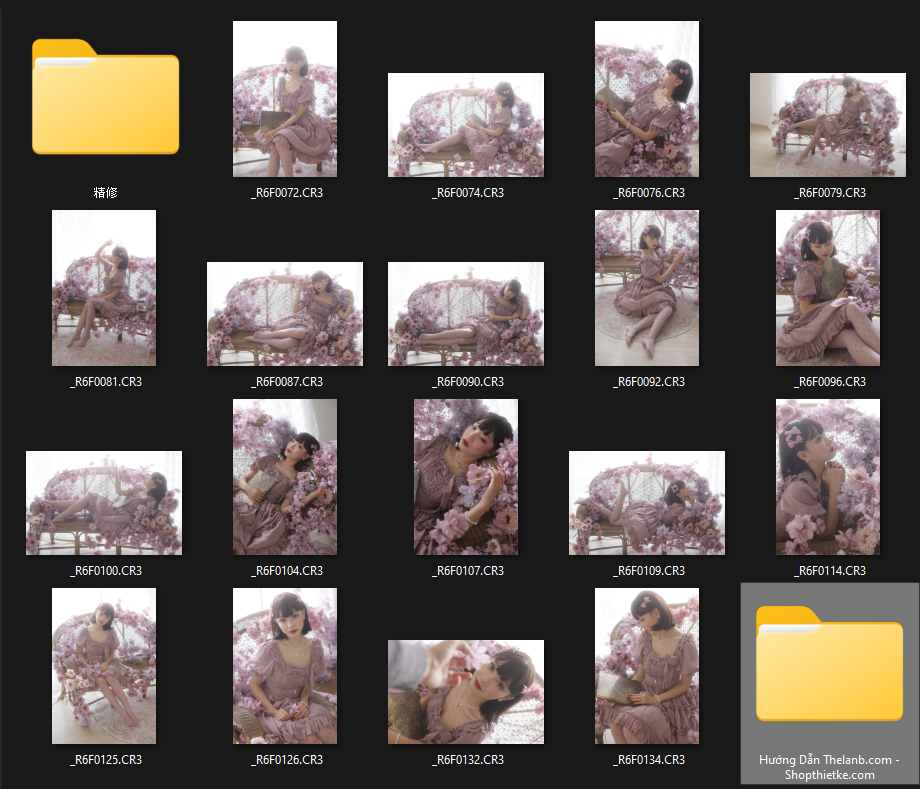Screen dimensions: 920x789
Task: Select the _R6F0114.CR3 portrait thumbnail
Action: [x=828, y=477]
